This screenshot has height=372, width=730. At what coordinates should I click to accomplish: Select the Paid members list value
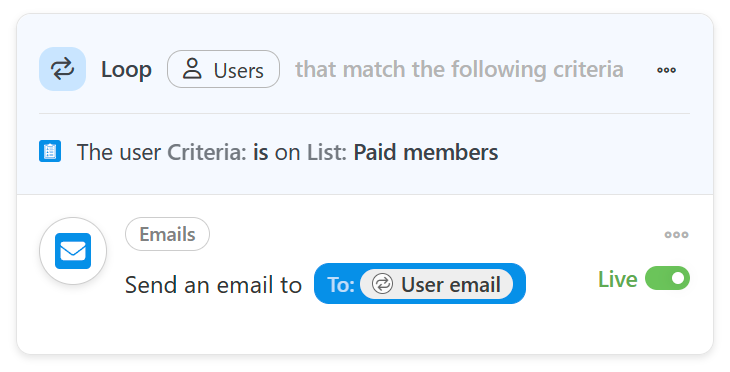coord(426,152)
